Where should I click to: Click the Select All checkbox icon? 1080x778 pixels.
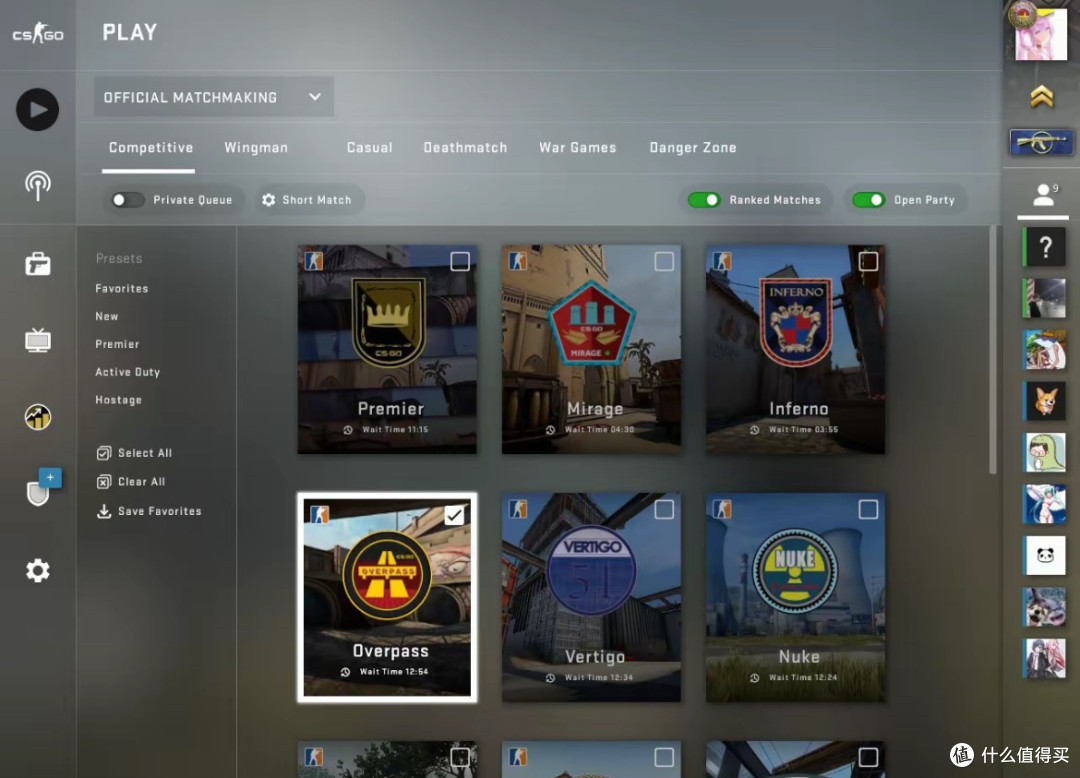pyautogui.click(x=104, y=453)
